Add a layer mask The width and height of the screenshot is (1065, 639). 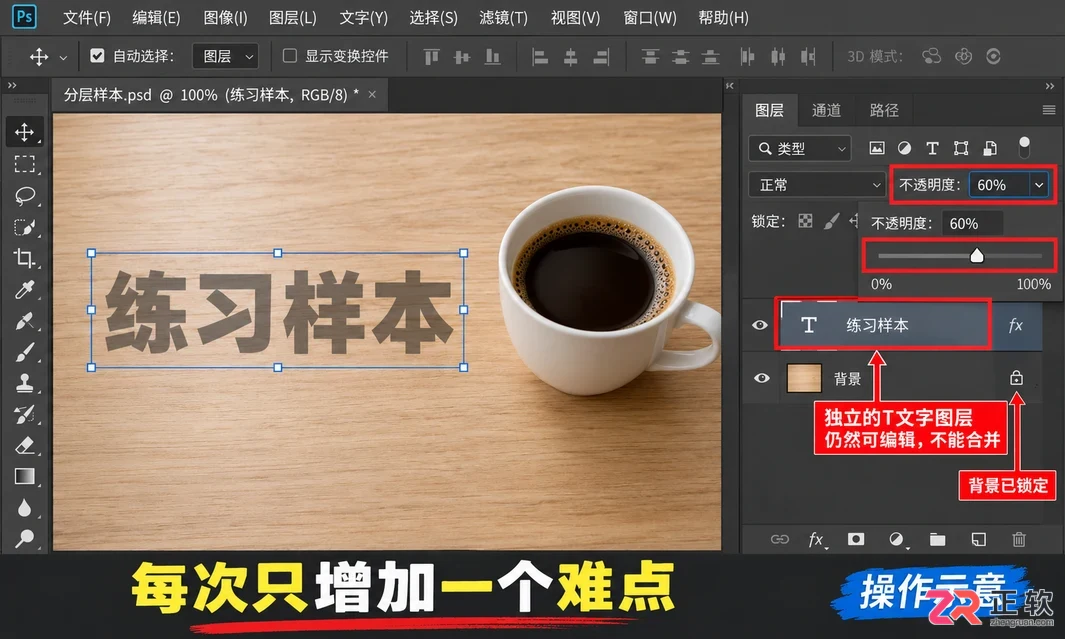[x=856, y=539]
